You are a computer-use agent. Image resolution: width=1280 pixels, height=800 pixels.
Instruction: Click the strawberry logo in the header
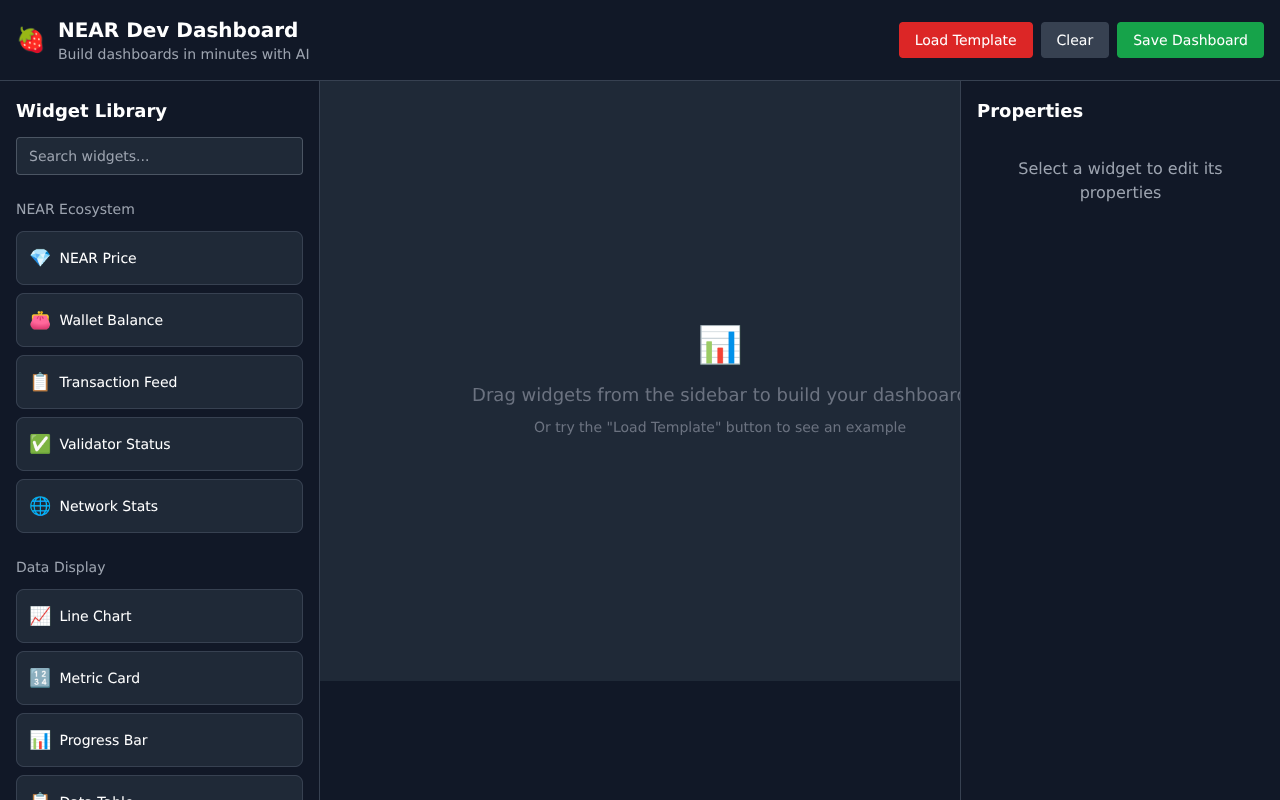(31, 40)
